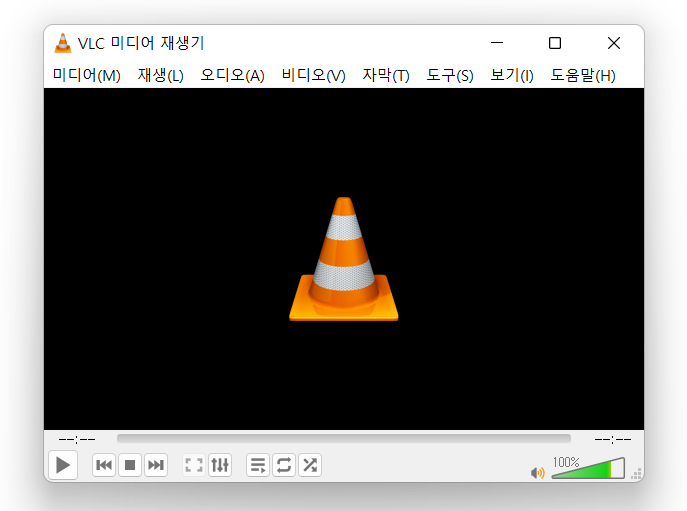This screenshot has height=511, width=687.
Task: Adjust the 100% volume slider
Action: point(588,468)
